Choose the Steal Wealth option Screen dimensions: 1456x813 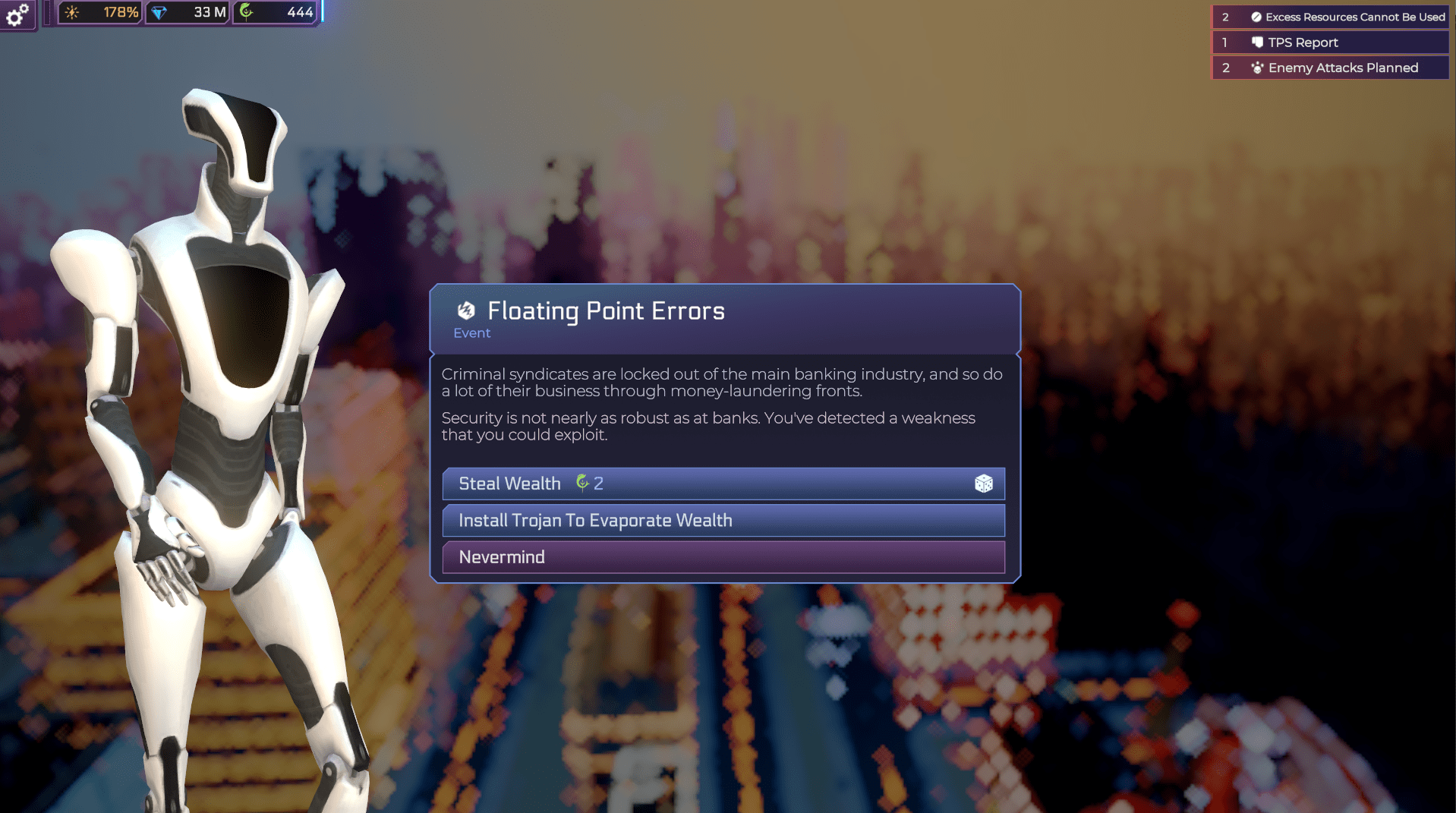(723, 484)
